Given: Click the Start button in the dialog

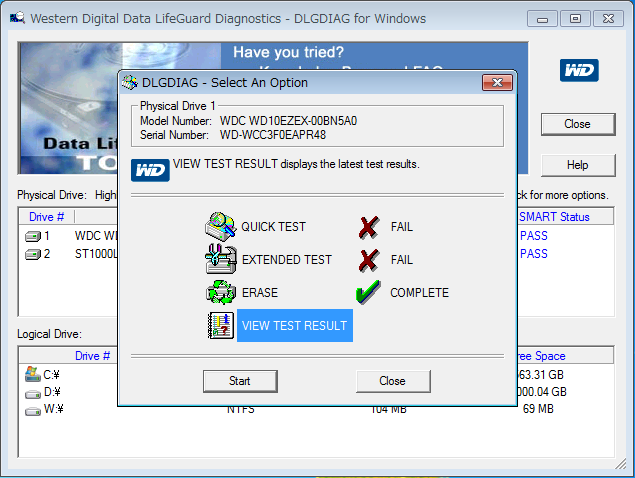Looking at the screenshot, I should coord(240,381).
